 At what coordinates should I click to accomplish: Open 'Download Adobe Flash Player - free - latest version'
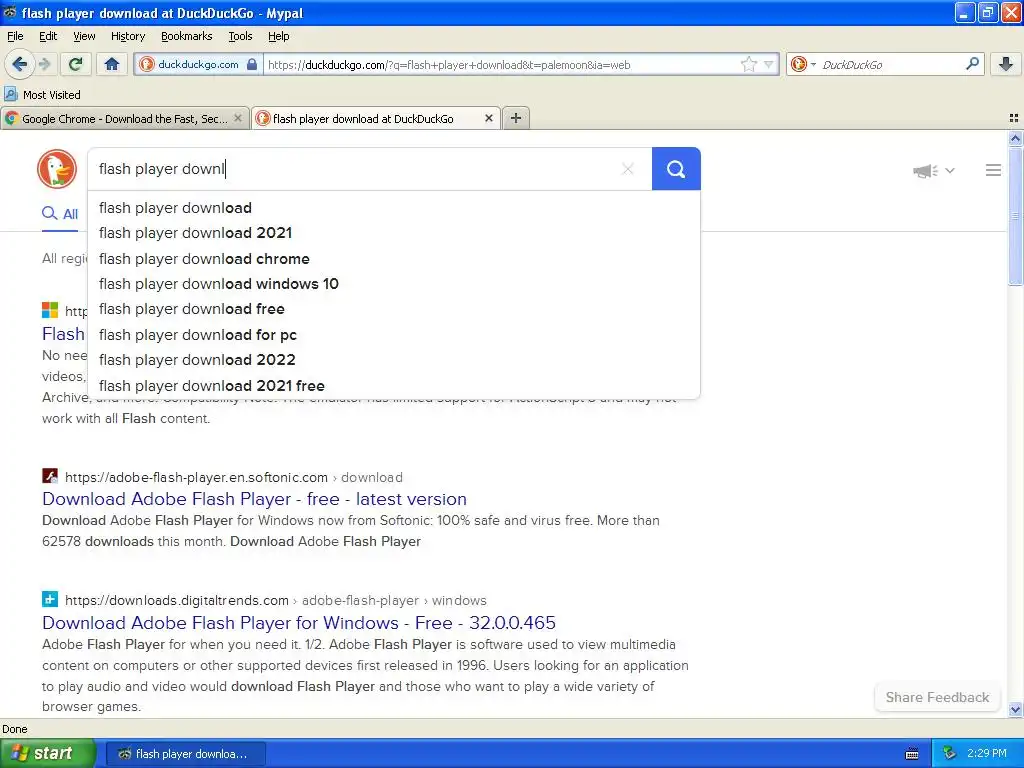[254, 499]
